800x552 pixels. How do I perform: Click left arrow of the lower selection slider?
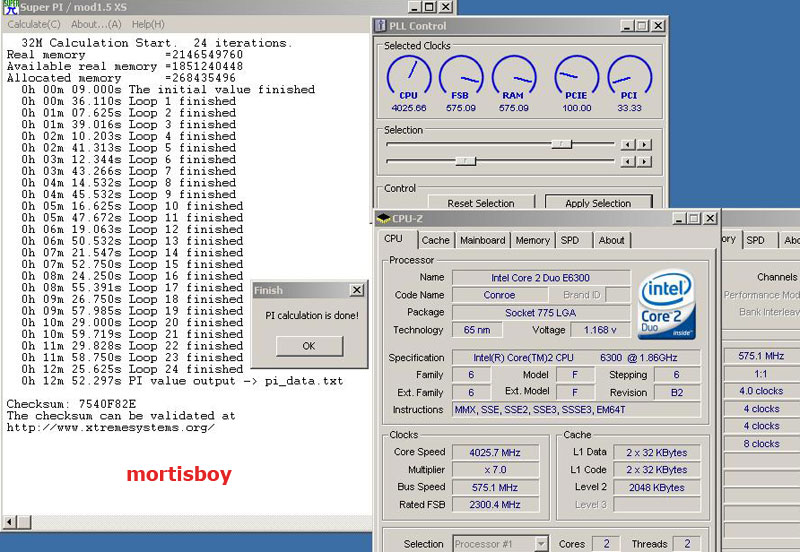(x=628, y=162)
